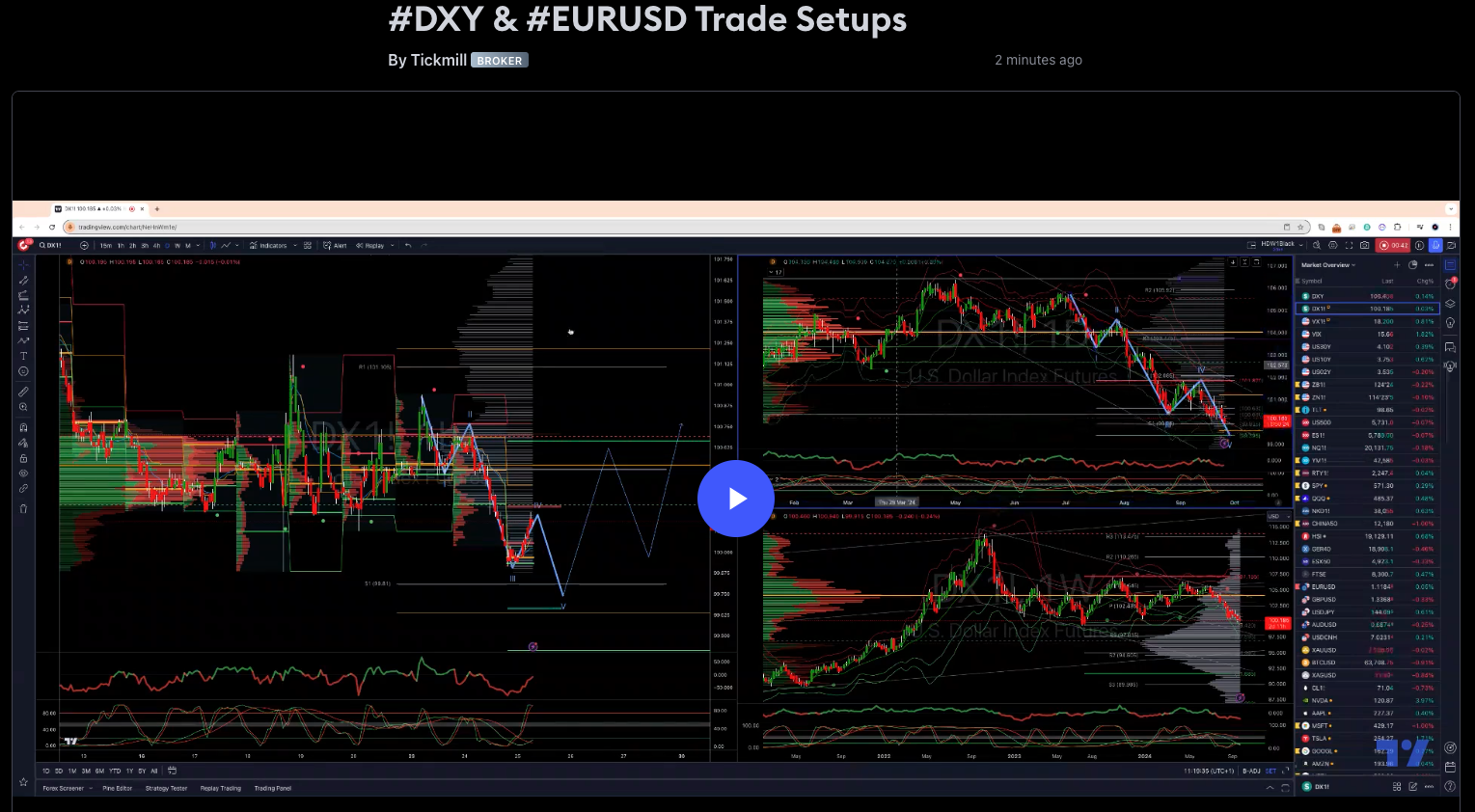
Task: Open the ideas lightbulb icon in right sidebar
Action: [x=1450, y=322]
